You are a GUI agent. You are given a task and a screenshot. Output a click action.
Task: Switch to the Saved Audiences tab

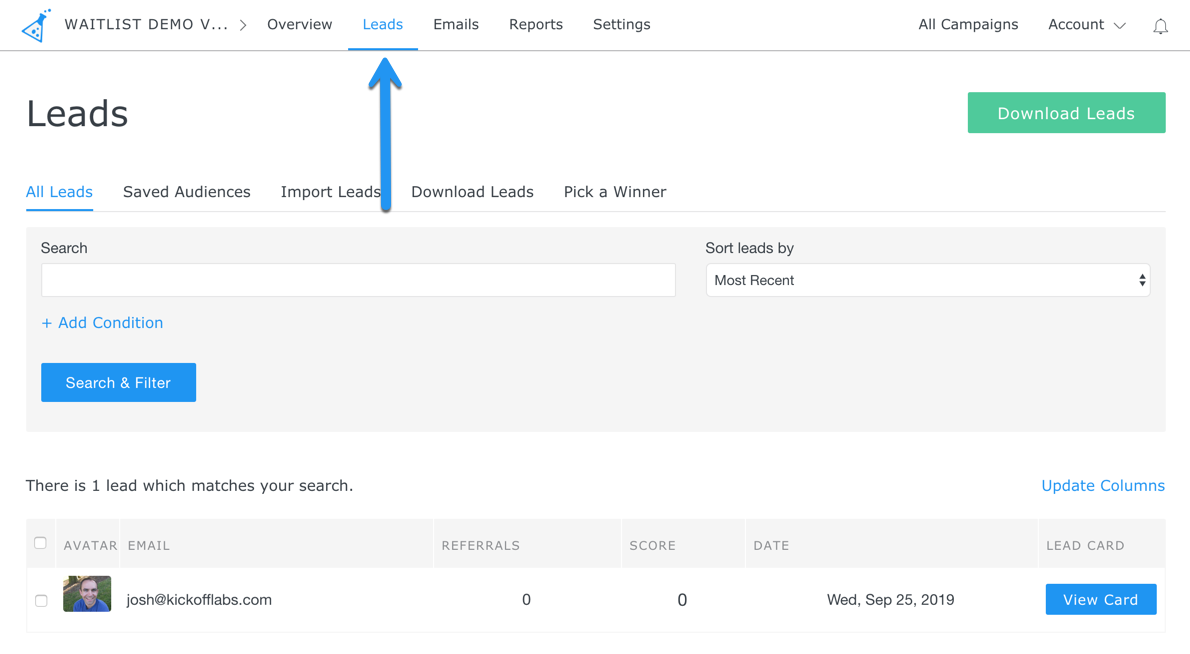[186, 192]
